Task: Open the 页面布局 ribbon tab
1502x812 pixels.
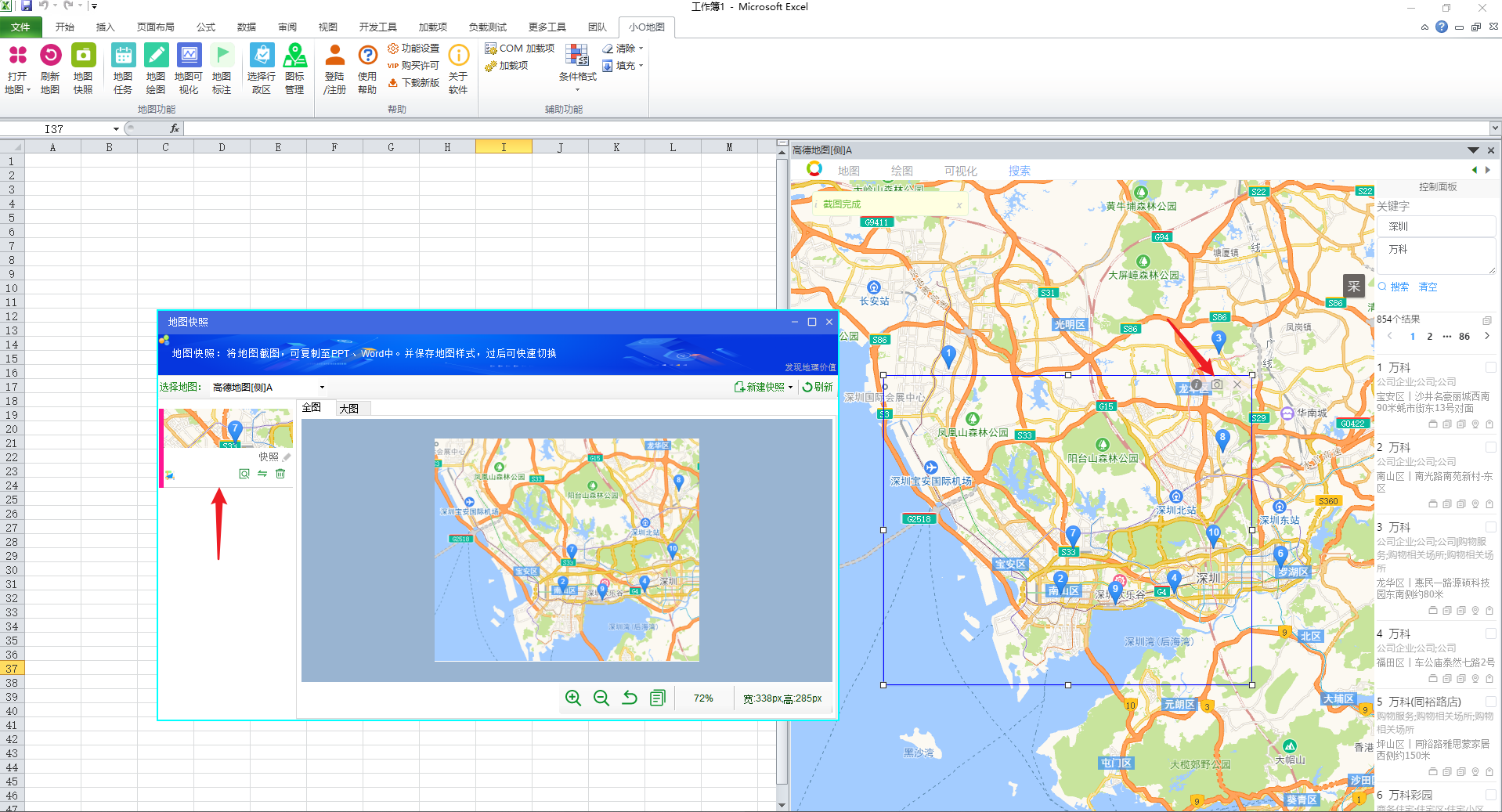Action: [x=155, y=27]
